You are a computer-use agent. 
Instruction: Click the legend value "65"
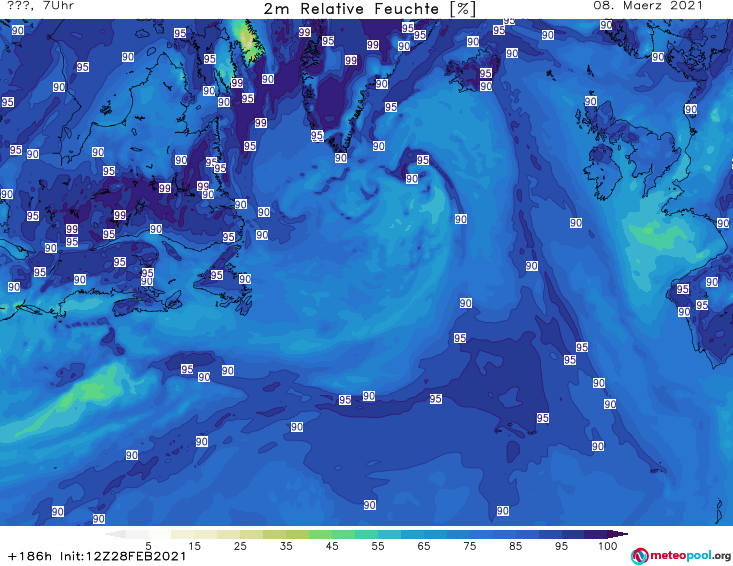pos(424,546)
